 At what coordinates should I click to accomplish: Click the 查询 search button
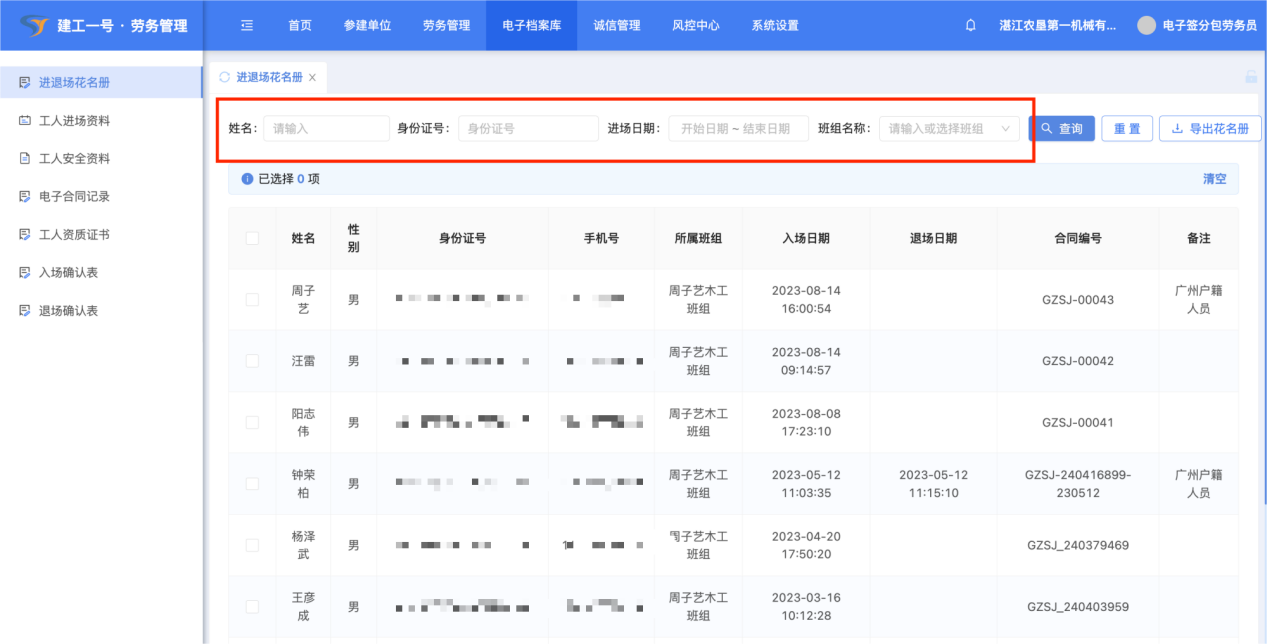point(1061,129)
